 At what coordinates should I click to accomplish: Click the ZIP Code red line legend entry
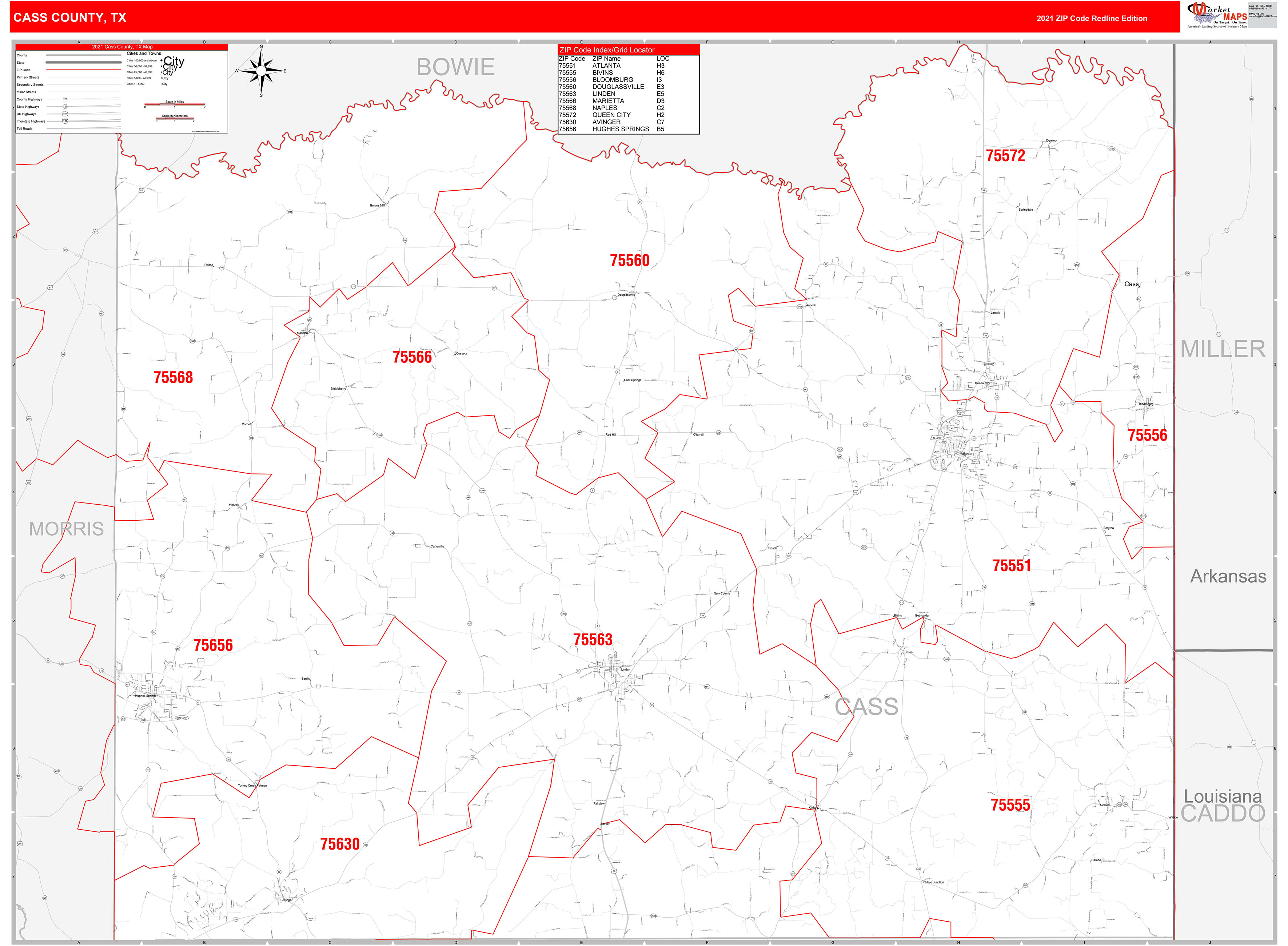tap(69, 70)
